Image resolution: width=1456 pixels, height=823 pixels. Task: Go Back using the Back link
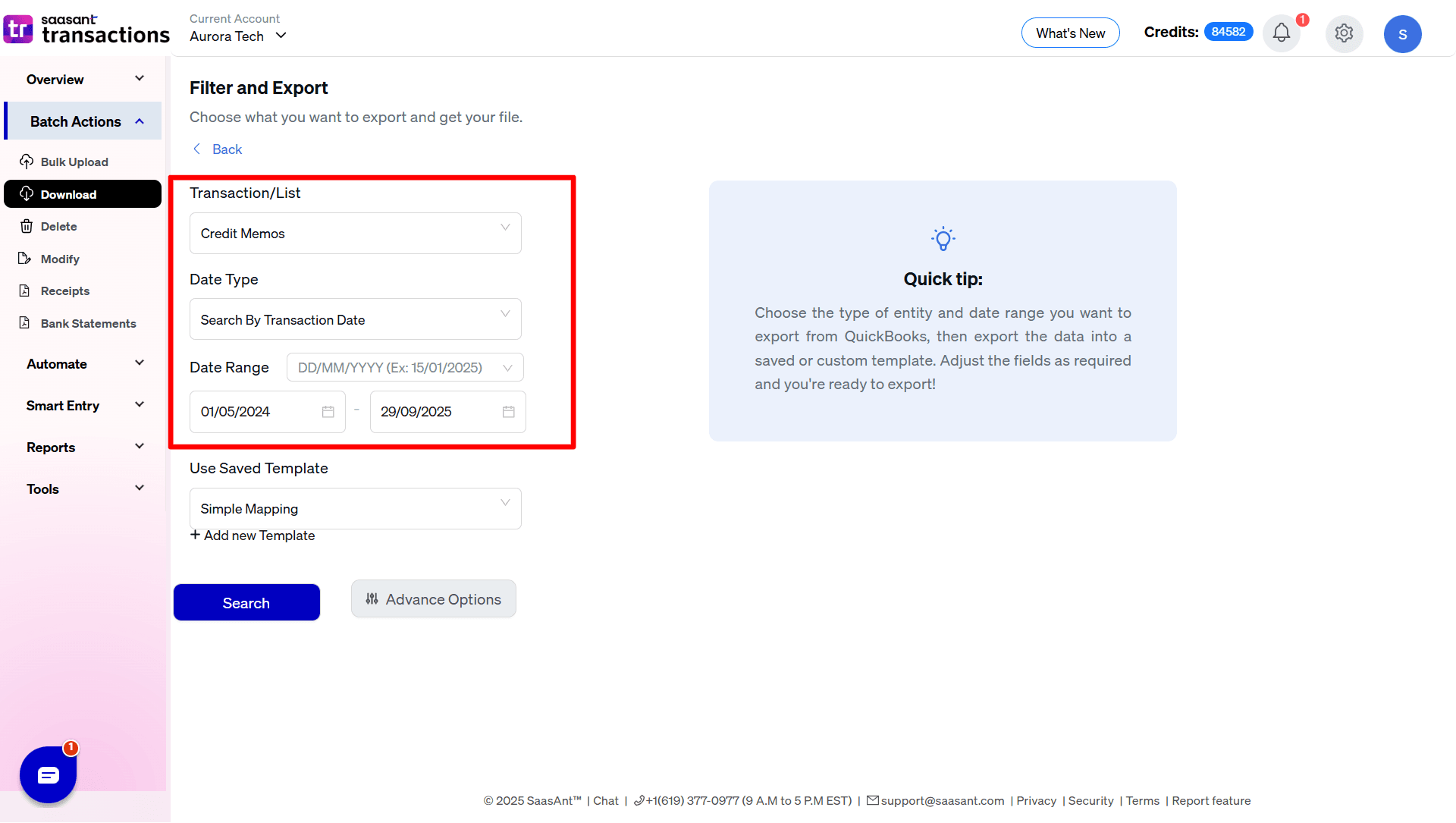click(216, 149)
